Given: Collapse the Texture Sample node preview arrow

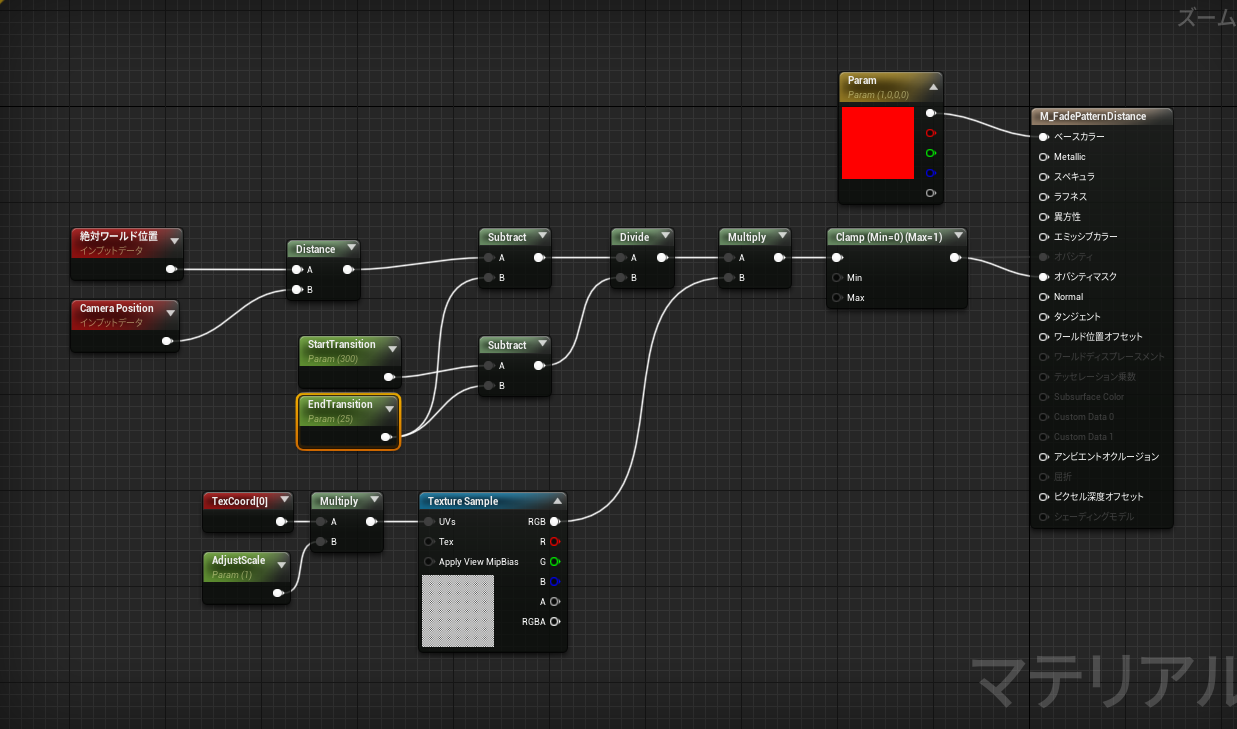Looking at the screenshot, I should click(x=557, y=501).
